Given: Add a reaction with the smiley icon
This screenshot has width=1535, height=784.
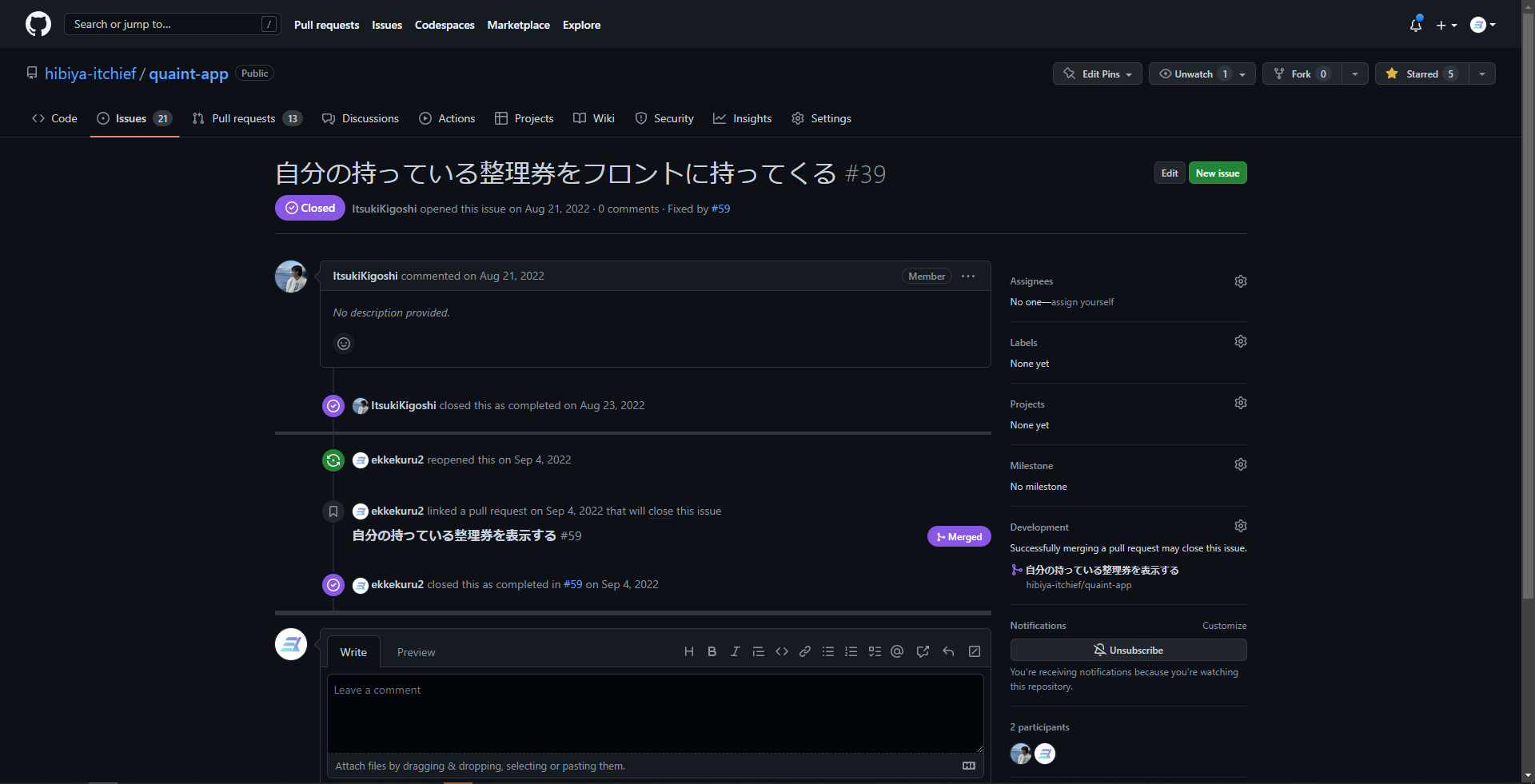Looking at the screenshot, I should 344,344.
